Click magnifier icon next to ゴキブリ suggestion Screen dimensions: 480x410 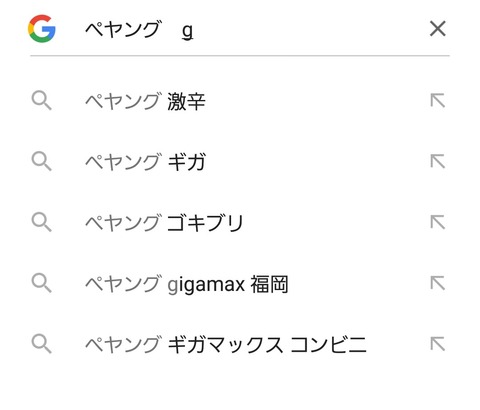point(42,223)
